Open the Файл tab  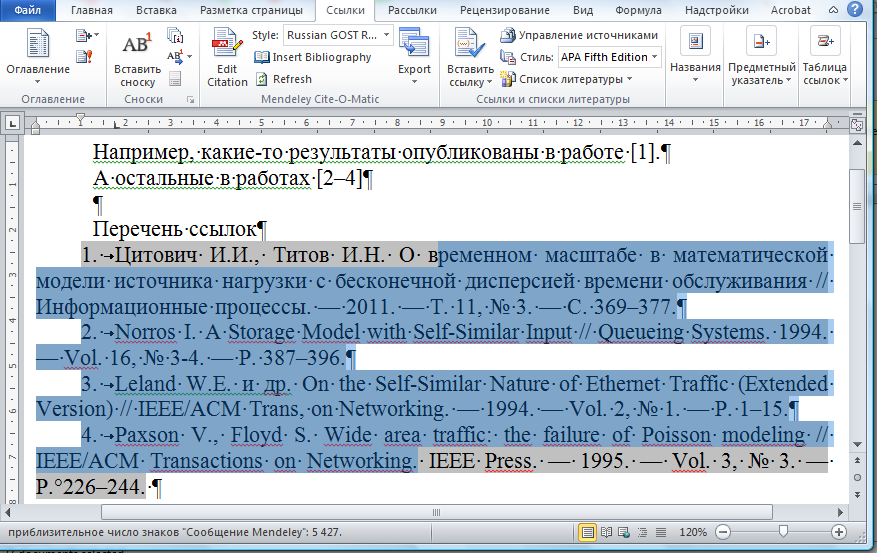(27, 10)
